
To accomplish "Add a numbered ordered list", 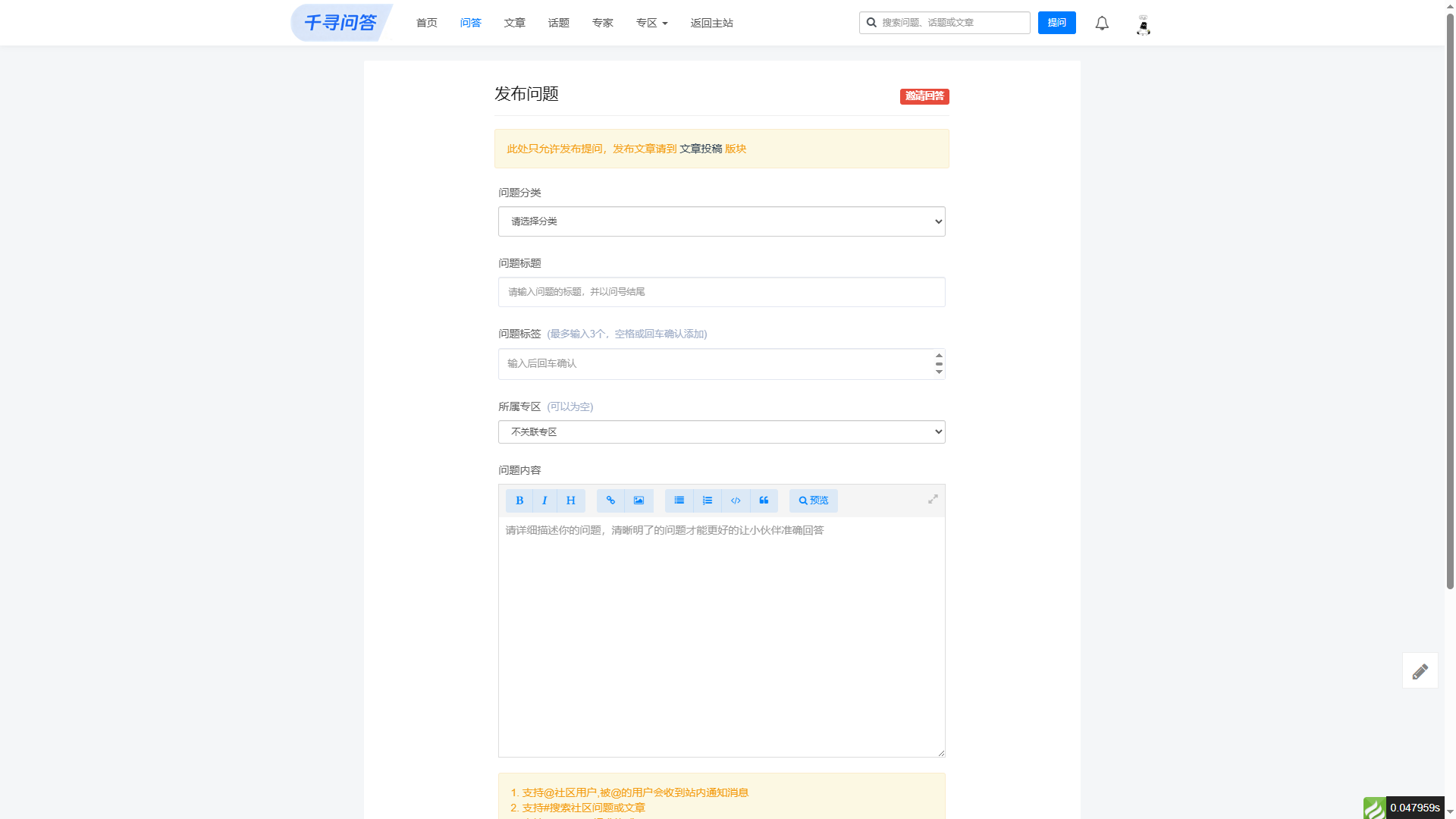I will pyautogui.click(x=708, y=500).
